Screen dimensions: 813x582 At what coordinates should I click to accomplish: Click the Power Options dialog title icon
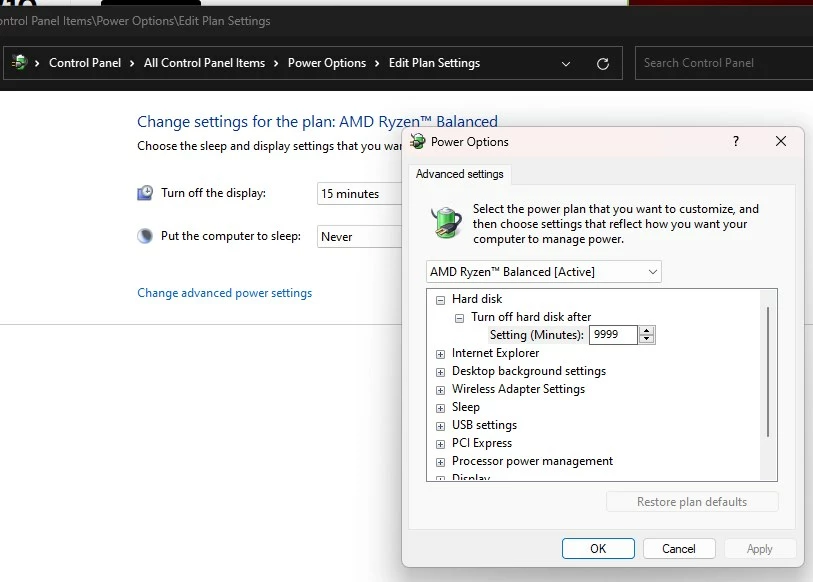click(x=418, y=142)
